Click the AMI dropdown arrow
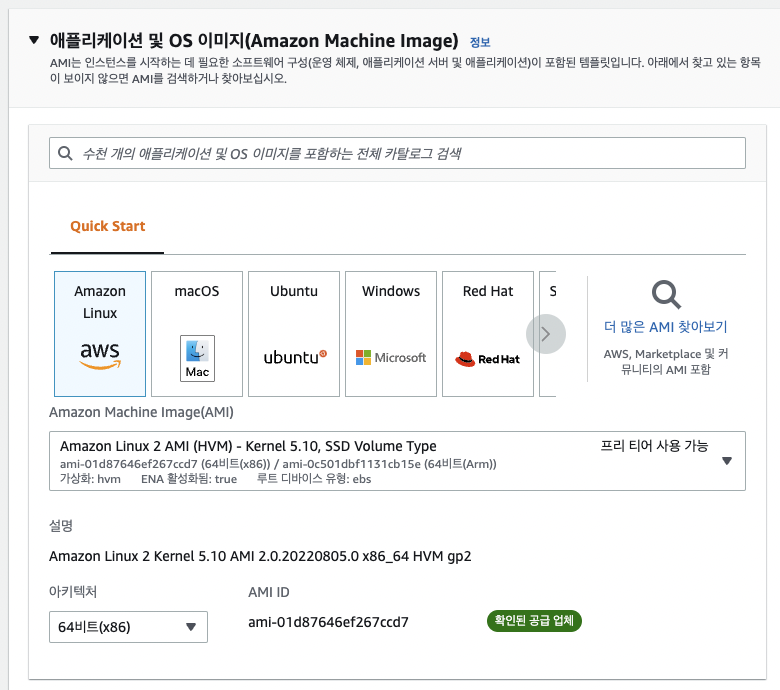780x690 pixels. point(727,461)
